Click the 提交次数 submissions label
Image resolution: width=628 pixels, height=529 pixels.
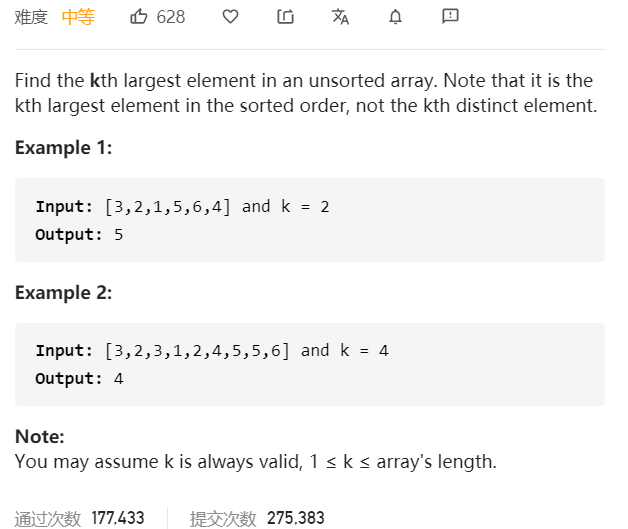(223, 519)
